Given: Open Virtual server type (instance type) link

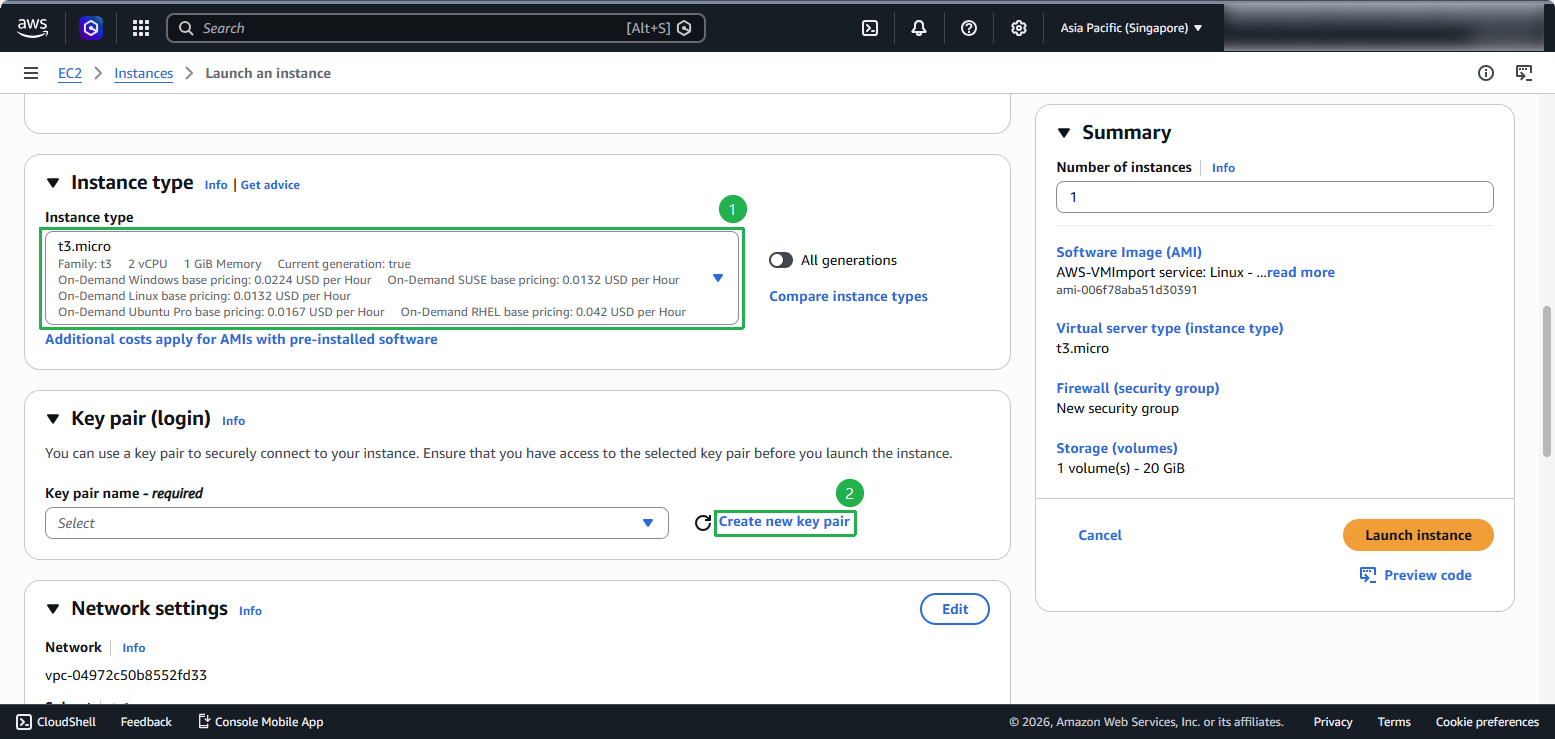Looking at the screenshot, I should 1170,328.
